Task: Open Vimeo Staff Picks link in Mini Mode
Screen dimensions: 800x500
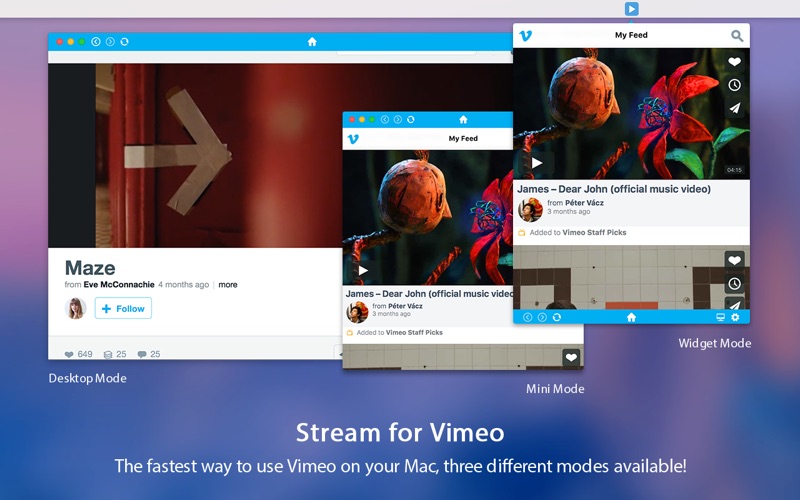Action: coord(414,332)
